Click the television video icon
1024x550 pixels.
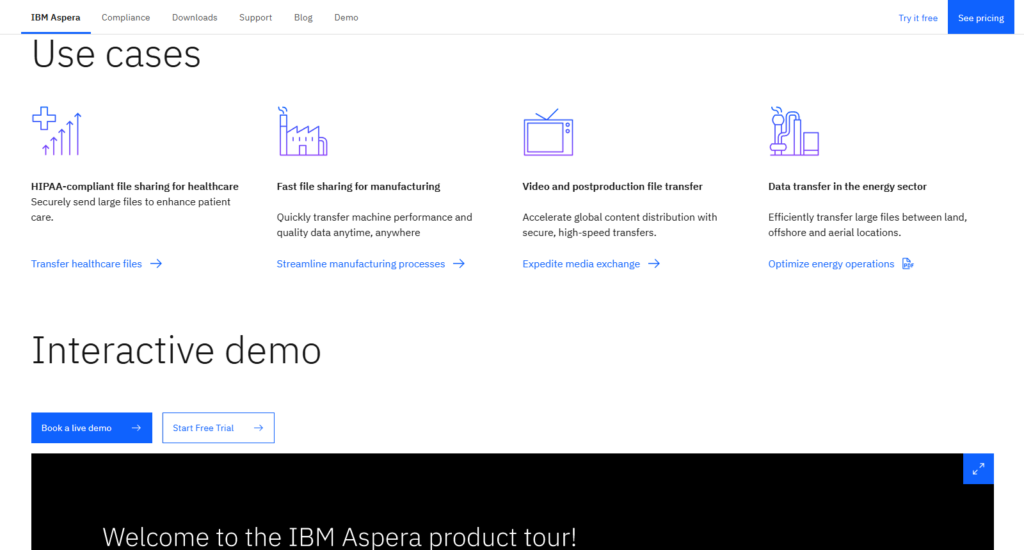[x=548, y=133]
